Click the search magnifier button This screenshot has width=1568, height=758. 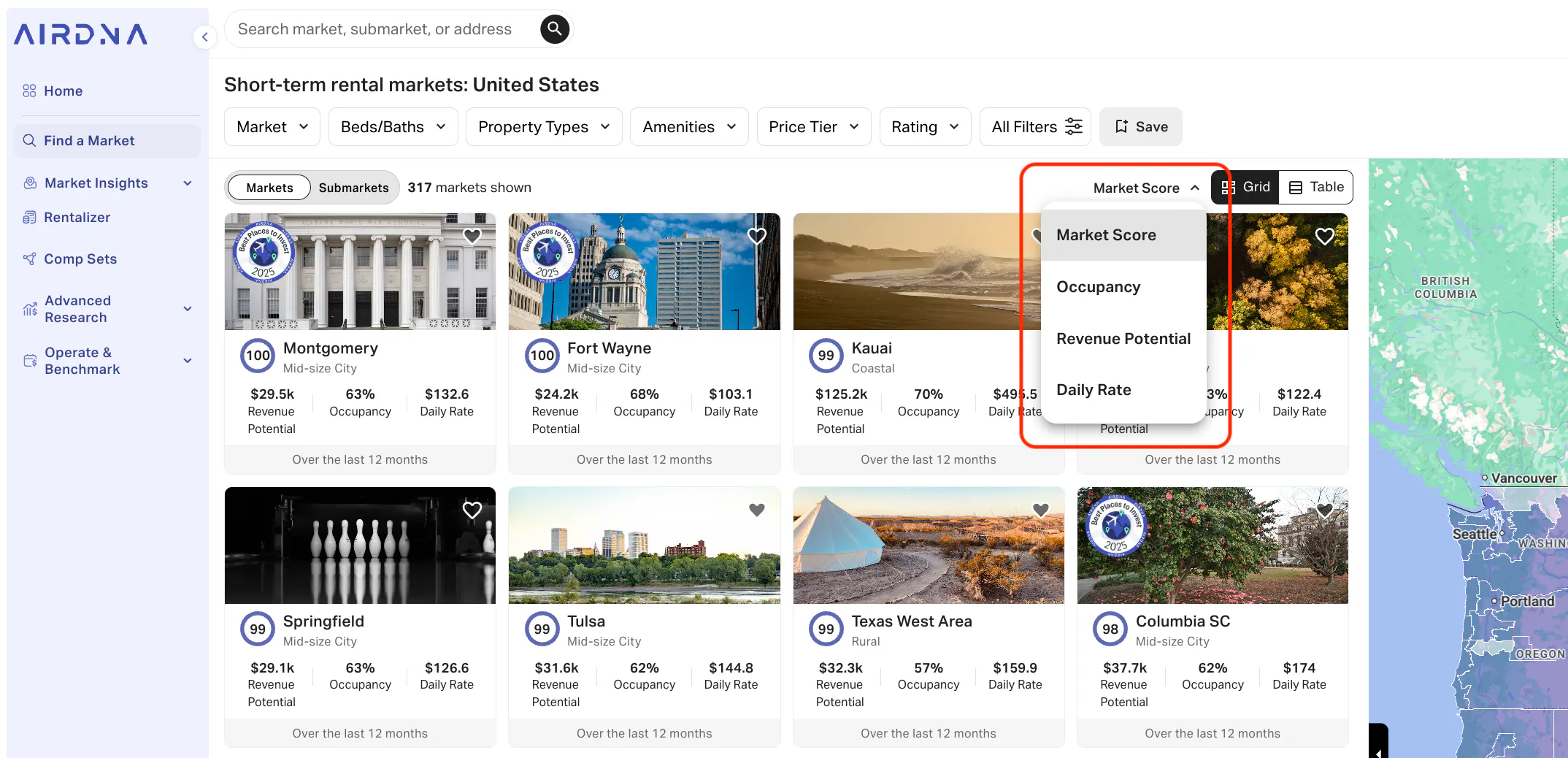pyautogui.click(x=555, y=29)
